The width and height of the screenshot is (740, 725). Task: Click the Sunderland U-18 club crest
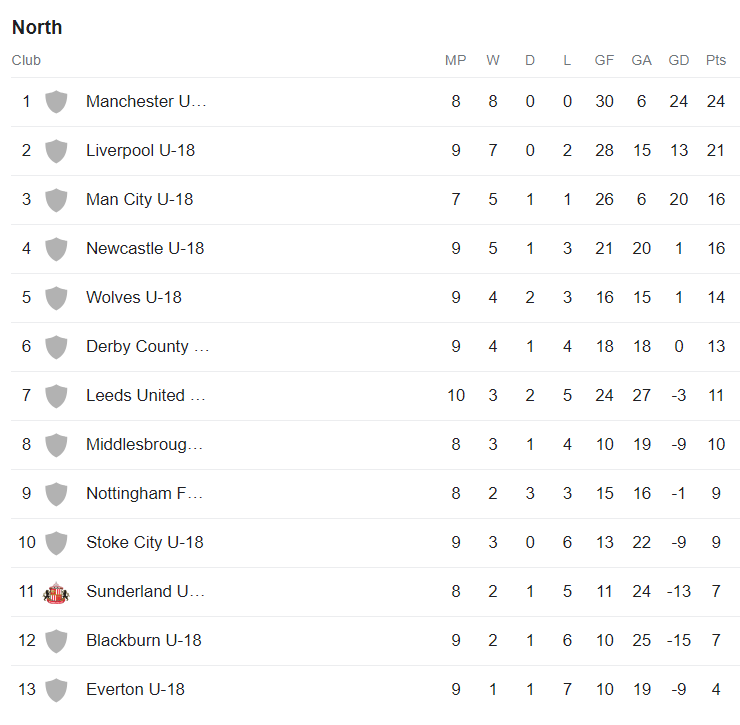pyautogui.click(x=56, y=592)
